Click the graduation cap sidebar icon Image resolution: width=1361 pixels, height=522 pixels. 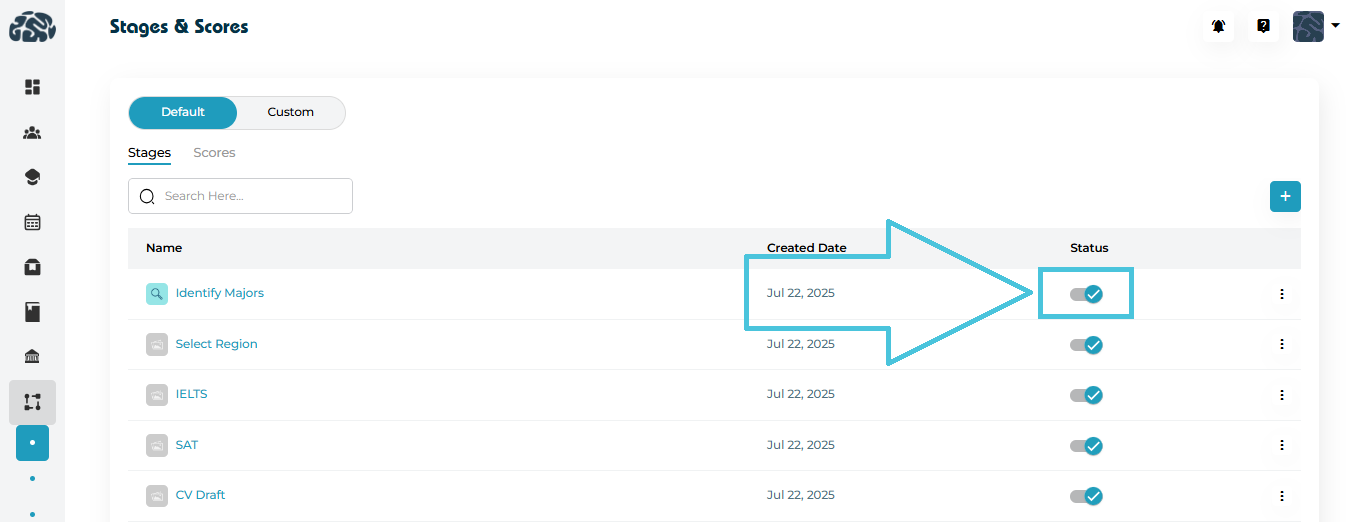(x=32, y=177)
